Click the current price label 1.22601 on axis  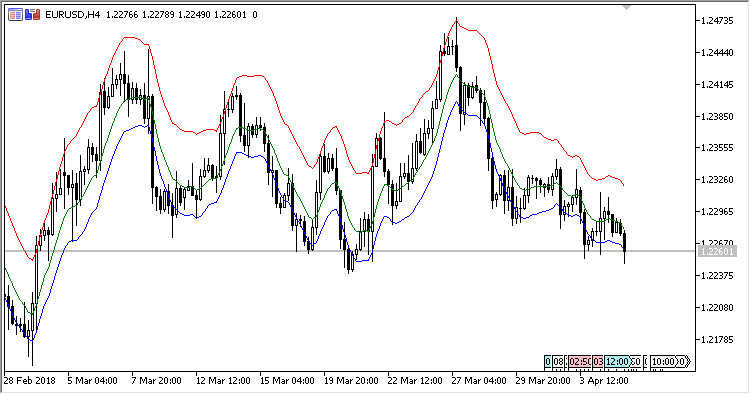click(716, 251)
